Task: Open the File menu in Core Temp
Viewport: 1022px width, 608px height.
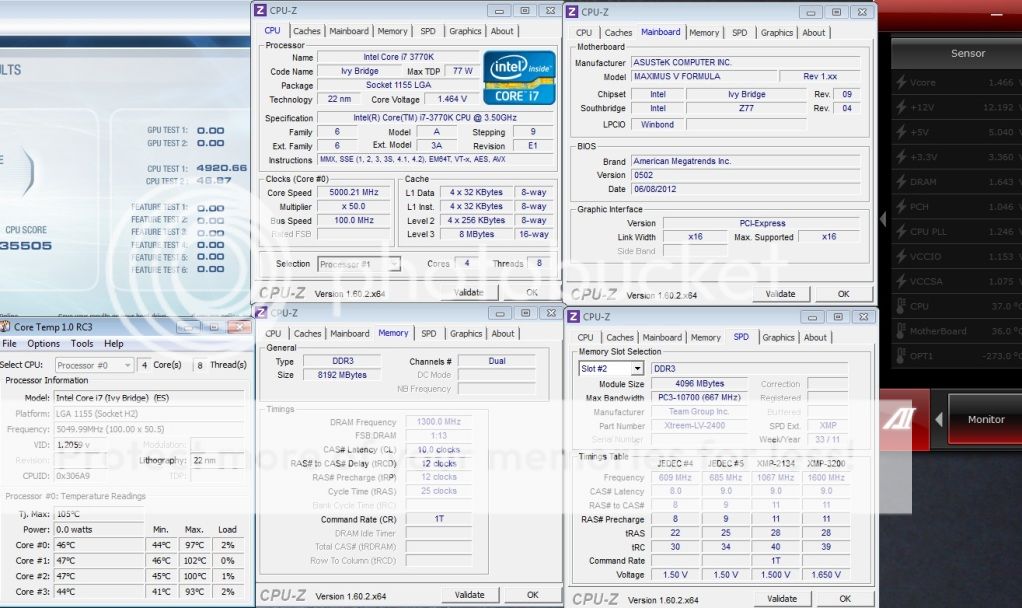Action: coord(10,343)
